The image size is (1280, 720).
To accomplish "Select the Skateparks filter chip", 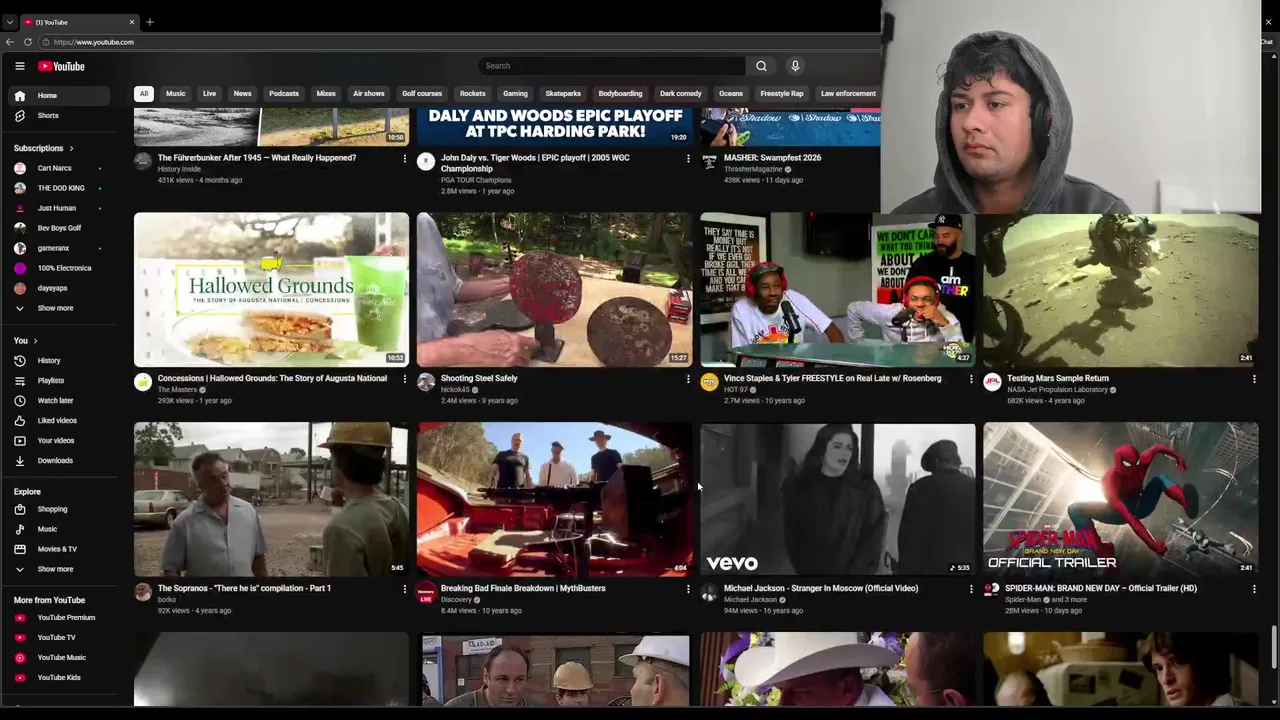I will pos(563,94).
